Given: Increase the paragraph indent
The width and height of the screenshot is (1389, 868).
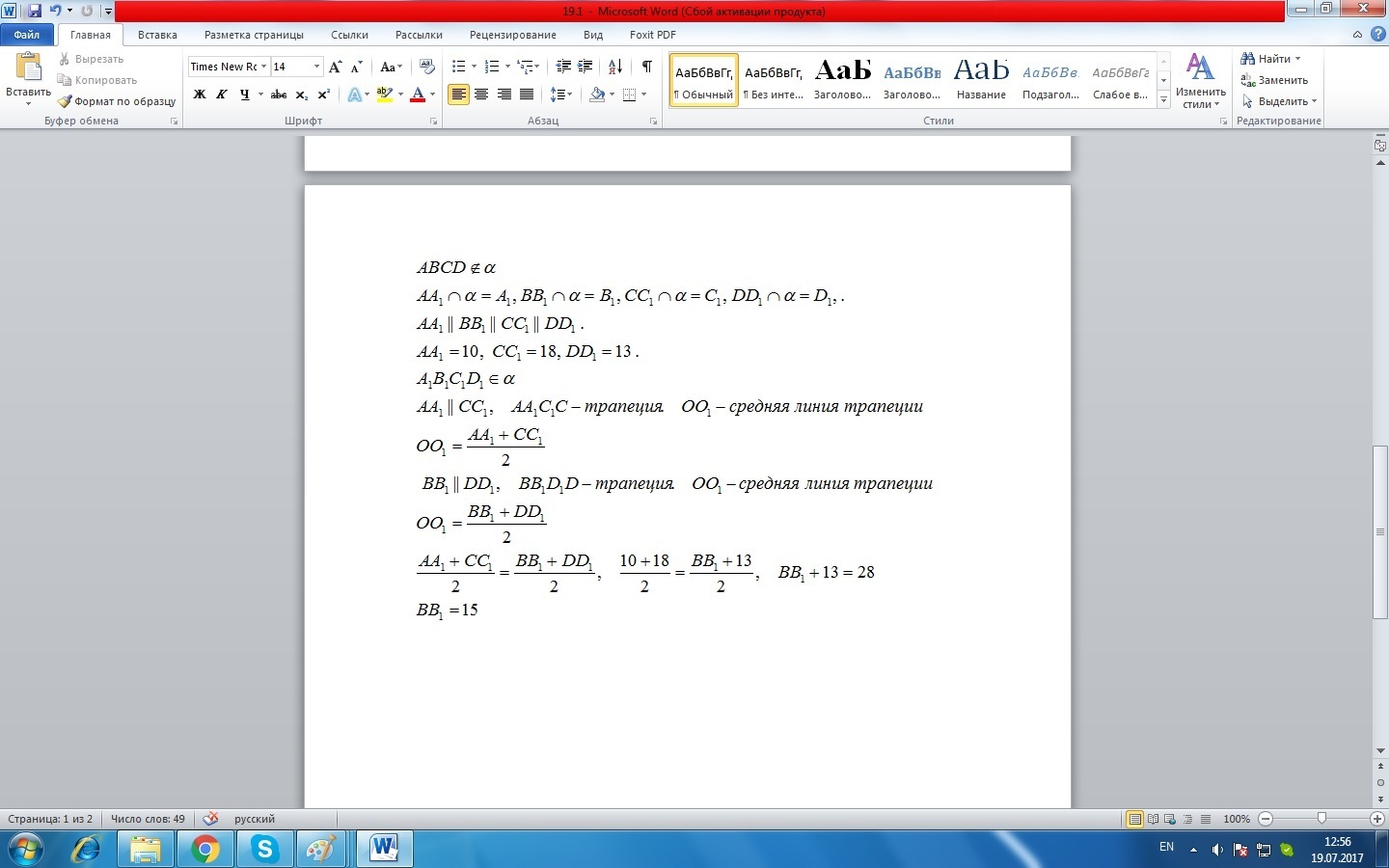Looking at the screenshot, I should pyautogui.click(x=585, y=67).
